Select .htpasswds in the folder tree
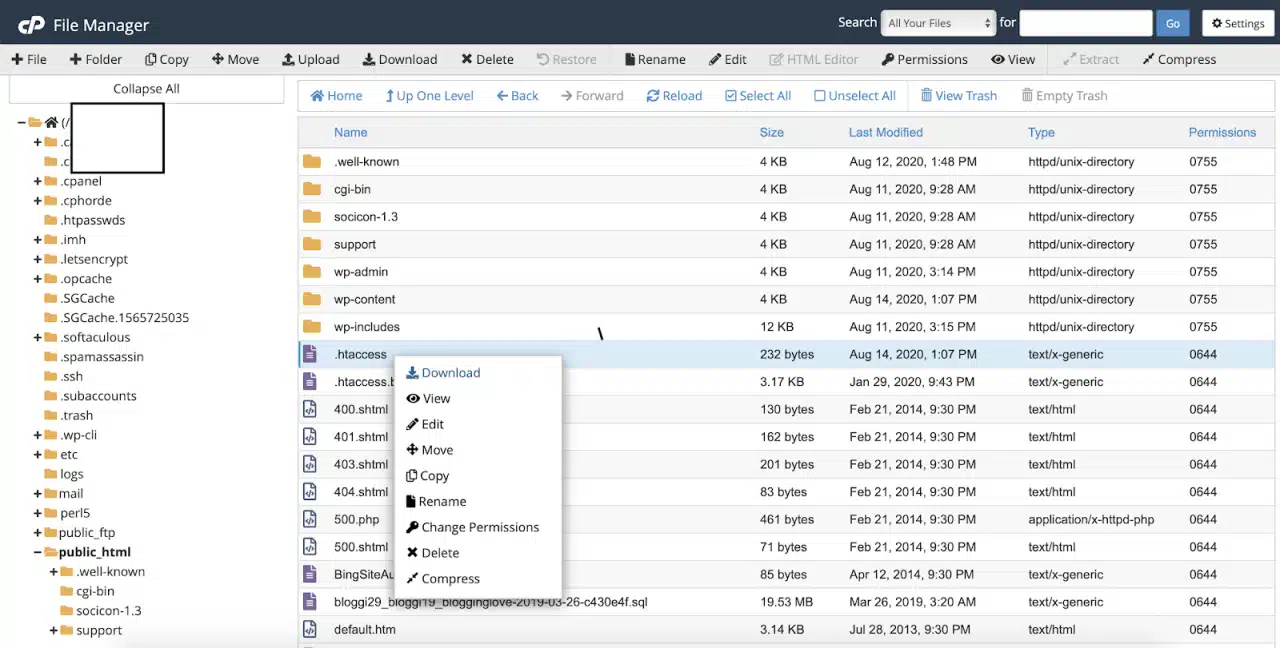This screenshot has width=1280, height=648. pyautogui.click(x=92, y=220)
